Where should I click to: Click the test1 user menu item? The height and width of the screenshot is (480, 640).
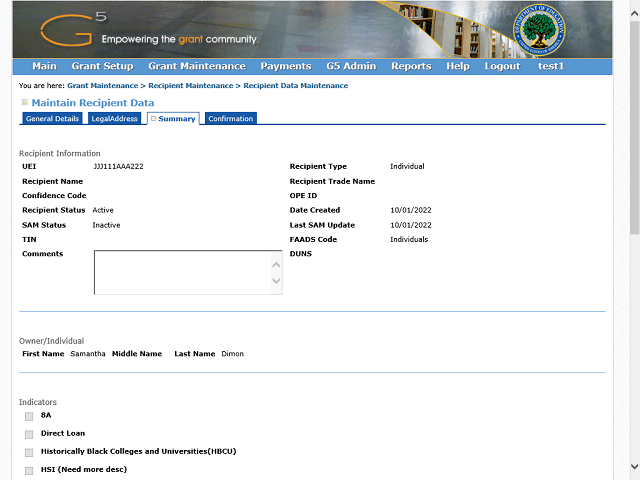[551, 66]
